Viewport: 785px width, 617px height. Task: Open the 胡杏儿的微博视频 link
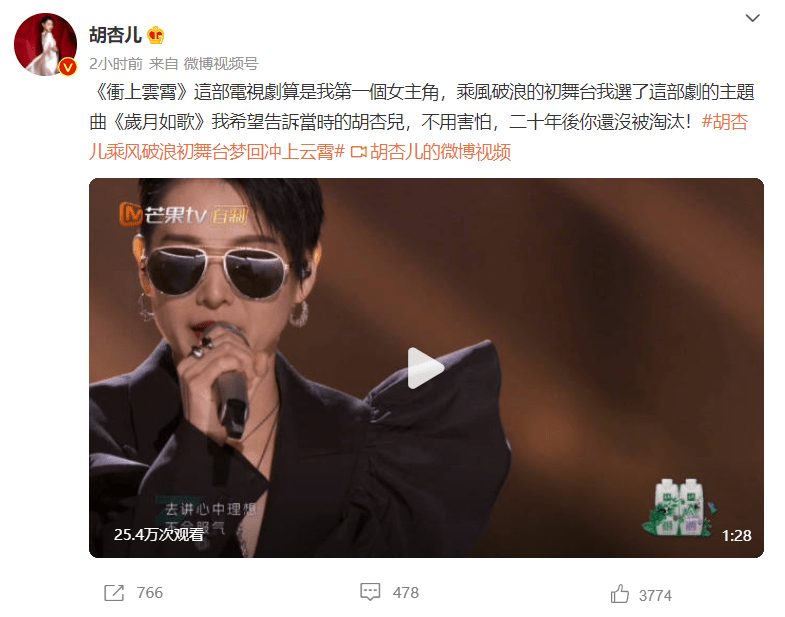441,152
